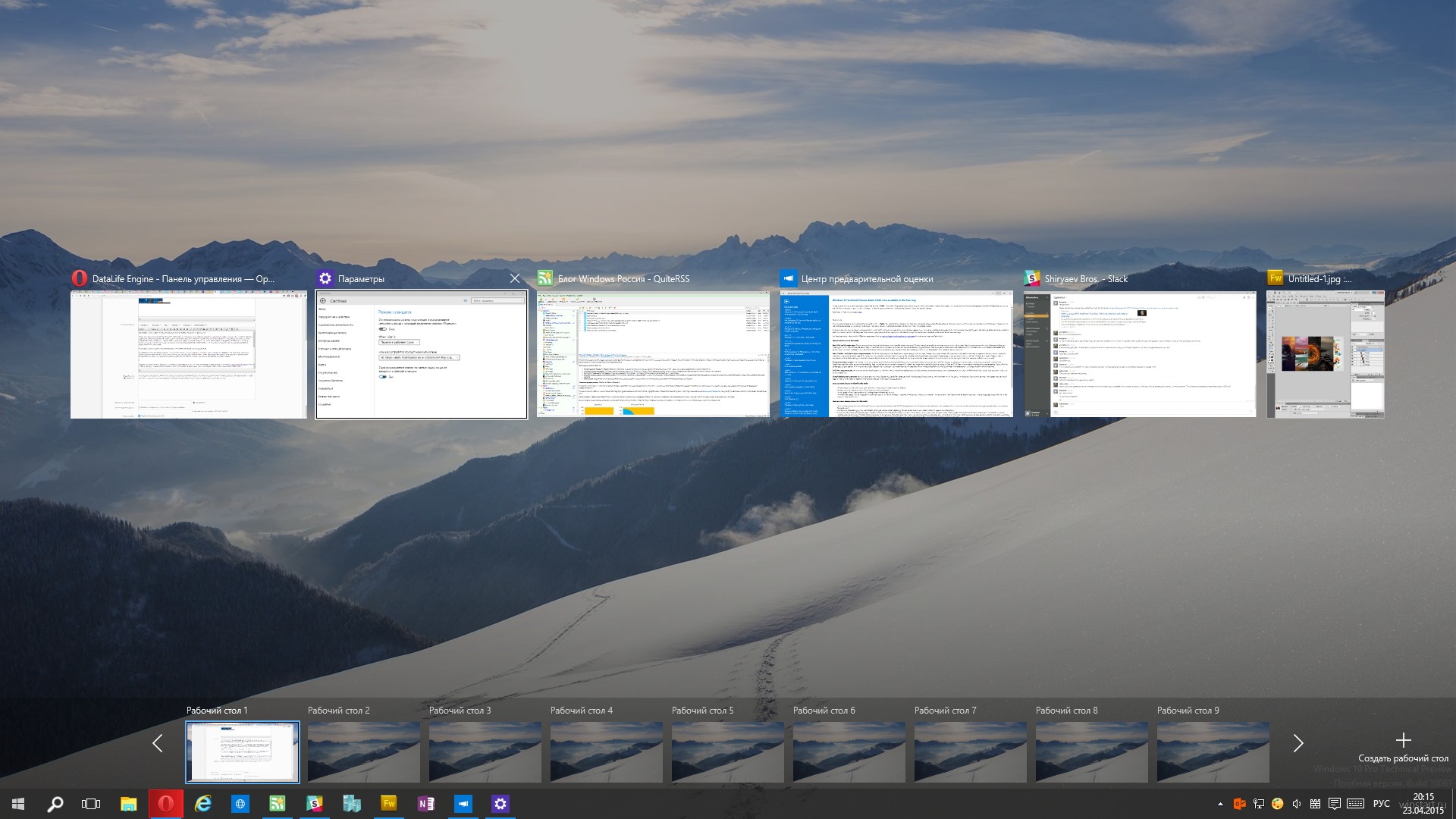
Task: Open Fireworks from the Fw taskbar icon
Action: (x=388, y=804)
